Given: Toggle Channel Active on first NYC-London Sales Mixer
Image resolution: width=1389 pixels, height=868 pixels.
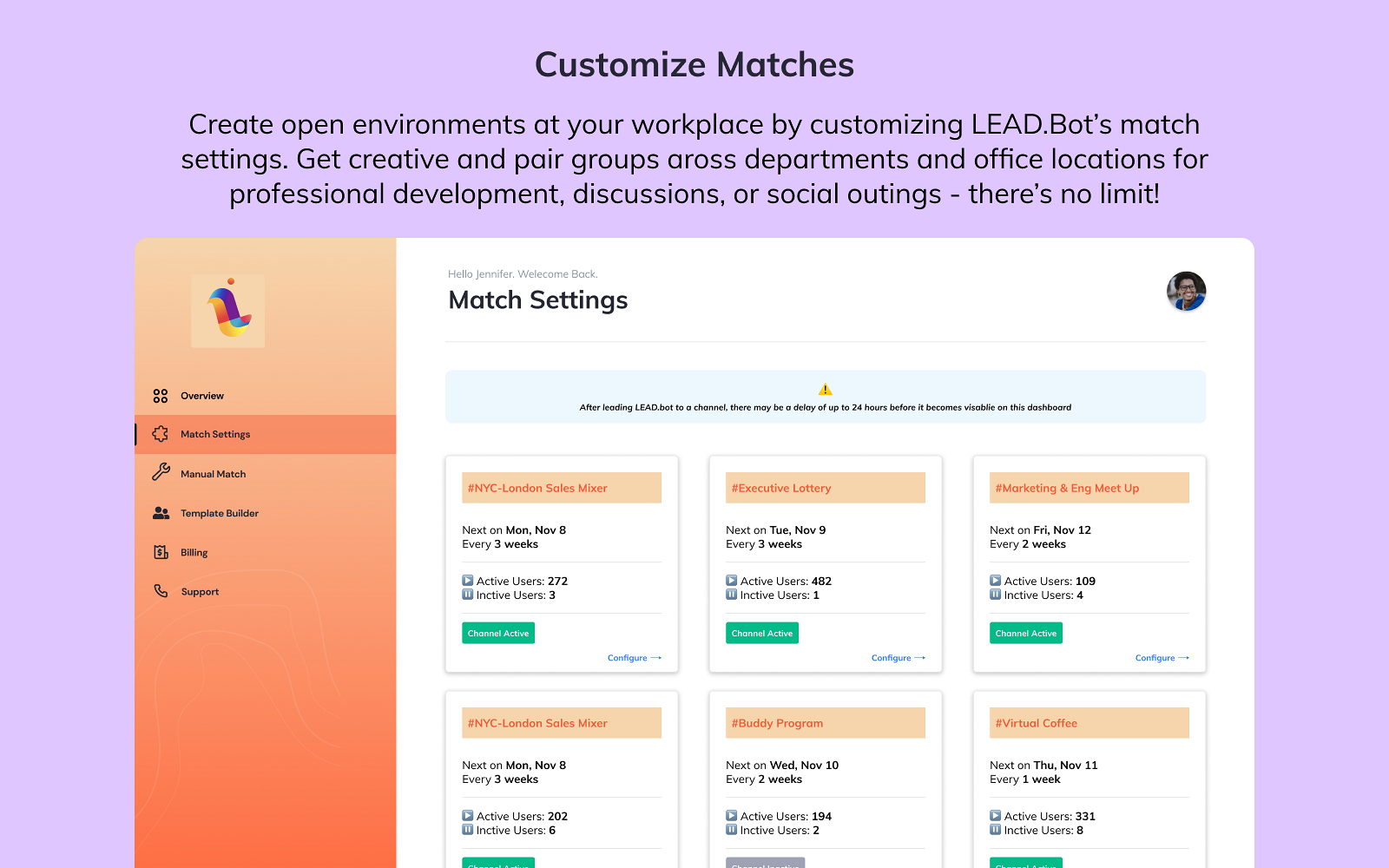Looking at the screenshot, I should point(498,634).
